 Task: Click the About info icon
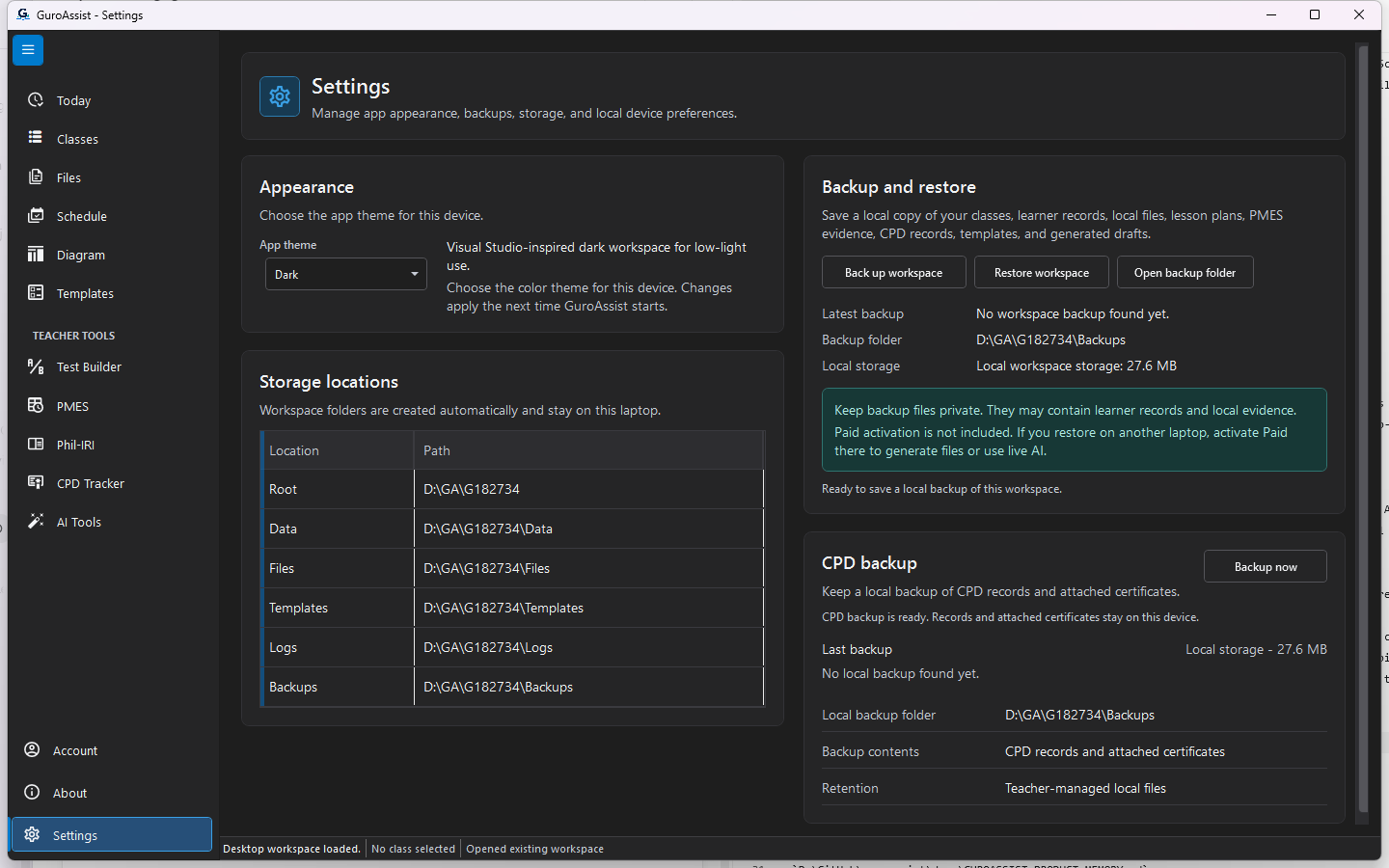coord(32,793)
